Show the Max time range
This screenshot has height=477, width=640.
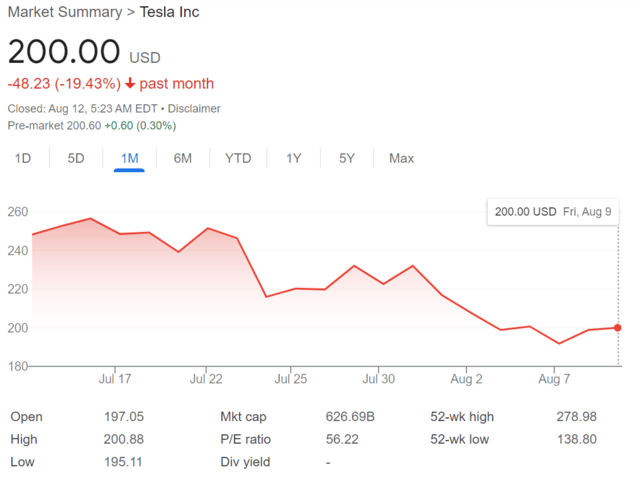(401, 158)
